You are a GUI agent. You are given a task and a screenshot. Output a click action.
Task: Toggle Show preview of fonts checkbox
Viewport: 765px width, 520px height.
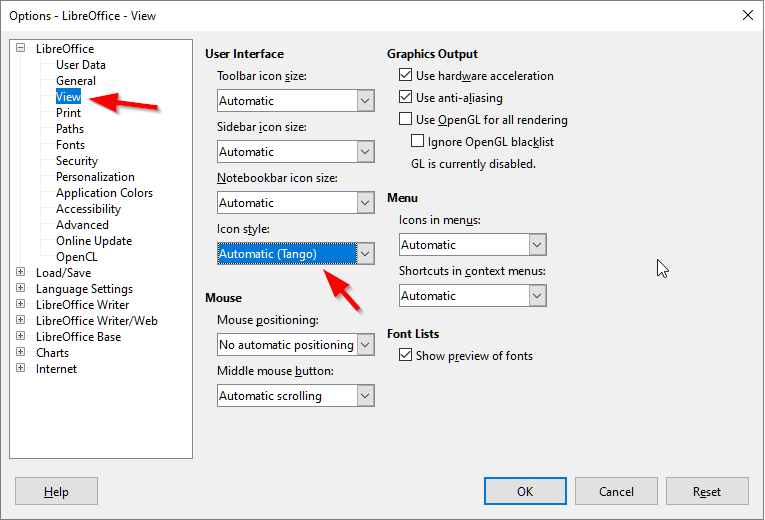click(x=405, y=355)
